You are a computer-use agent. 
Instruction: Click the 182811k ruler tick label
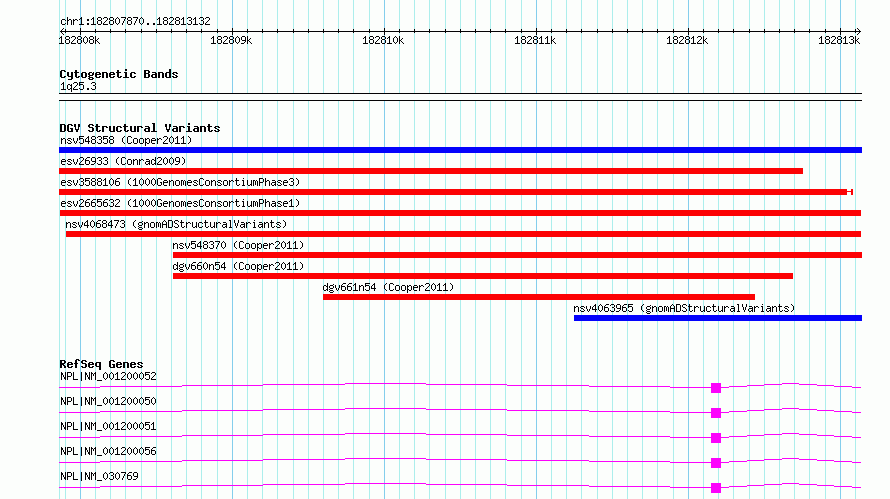click(x=535, y=40)
